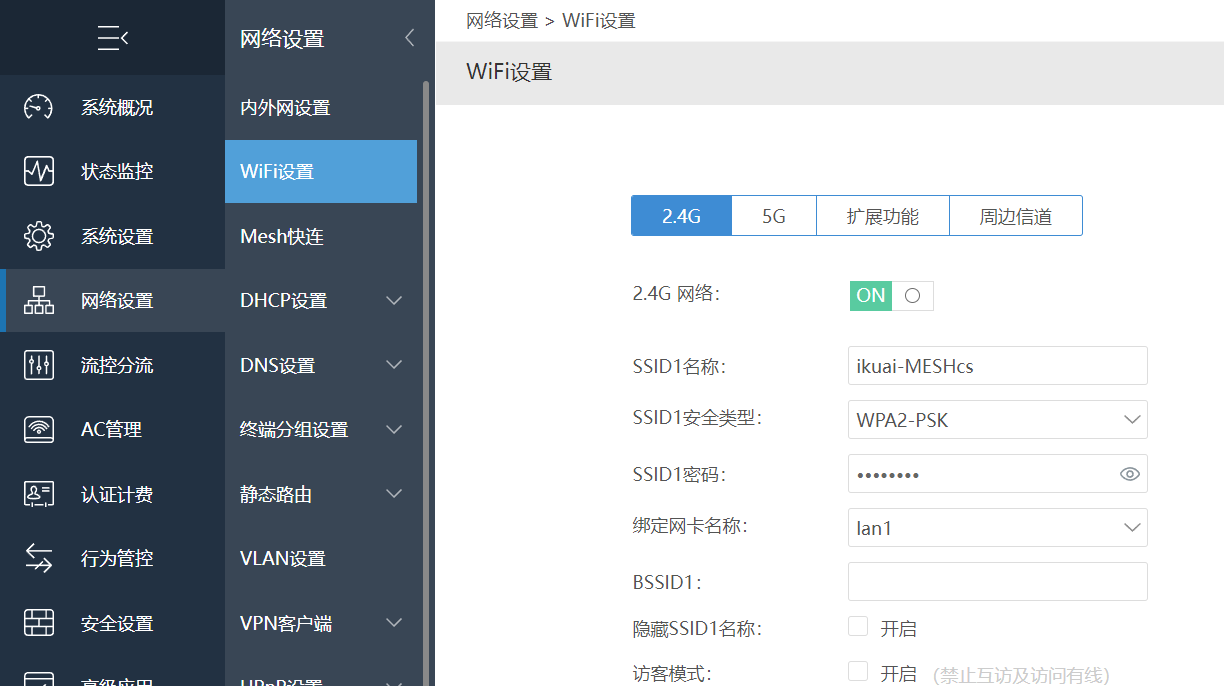Click inside the BSSID1 input field
Screen dimensions: 1224x686
997,581
